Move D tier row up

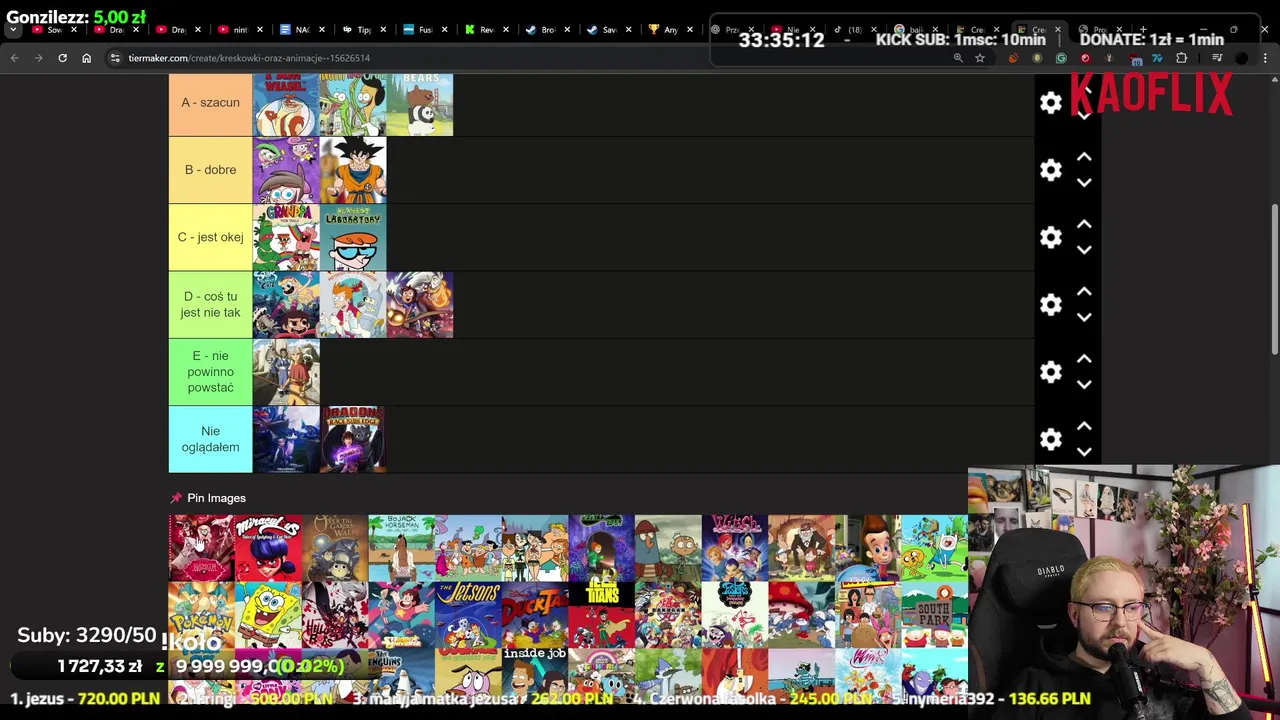coord(1084,292)
